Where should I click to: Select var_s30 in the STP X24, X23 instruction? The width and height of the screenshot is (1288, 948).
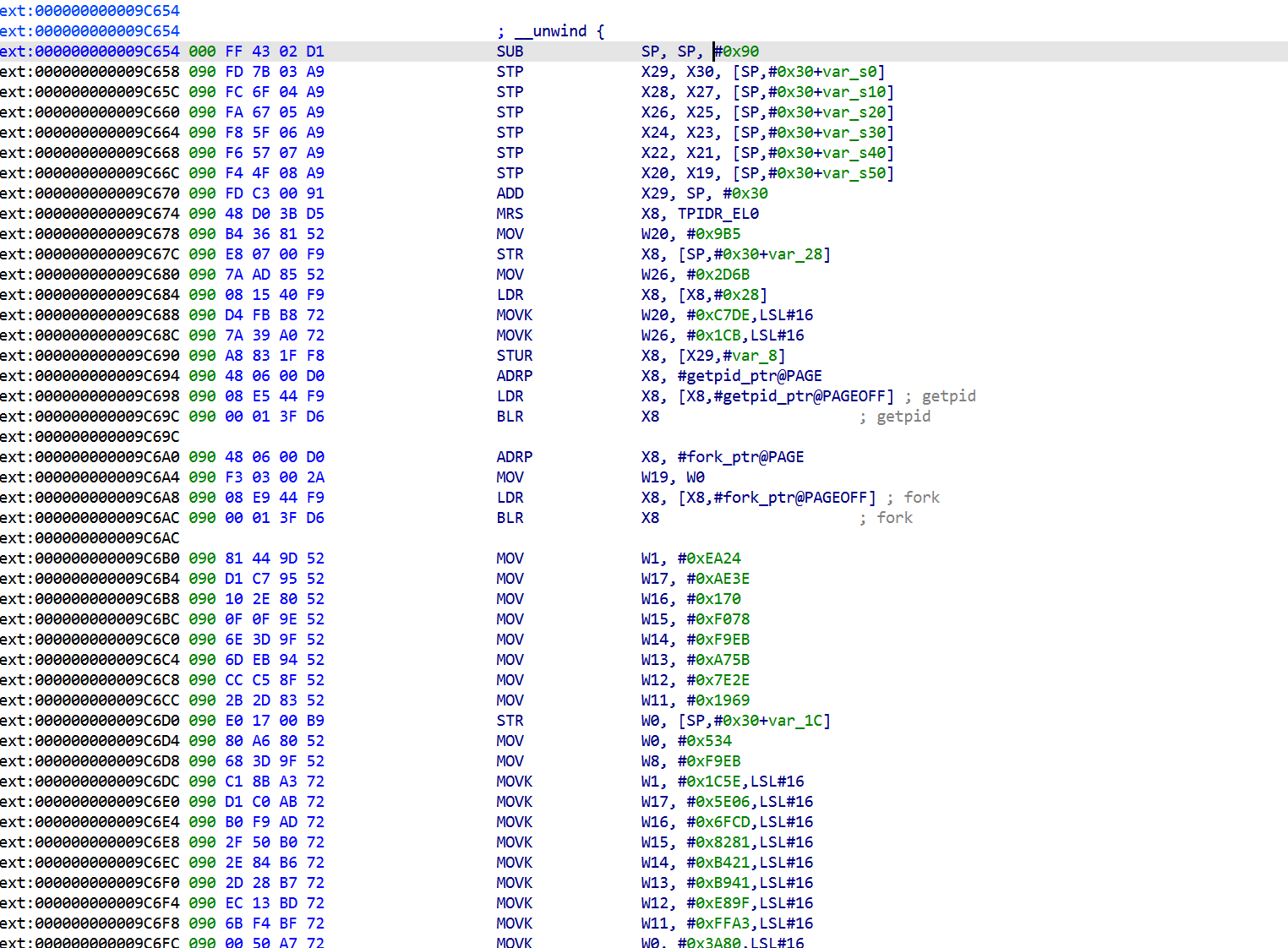coord(854,133)
